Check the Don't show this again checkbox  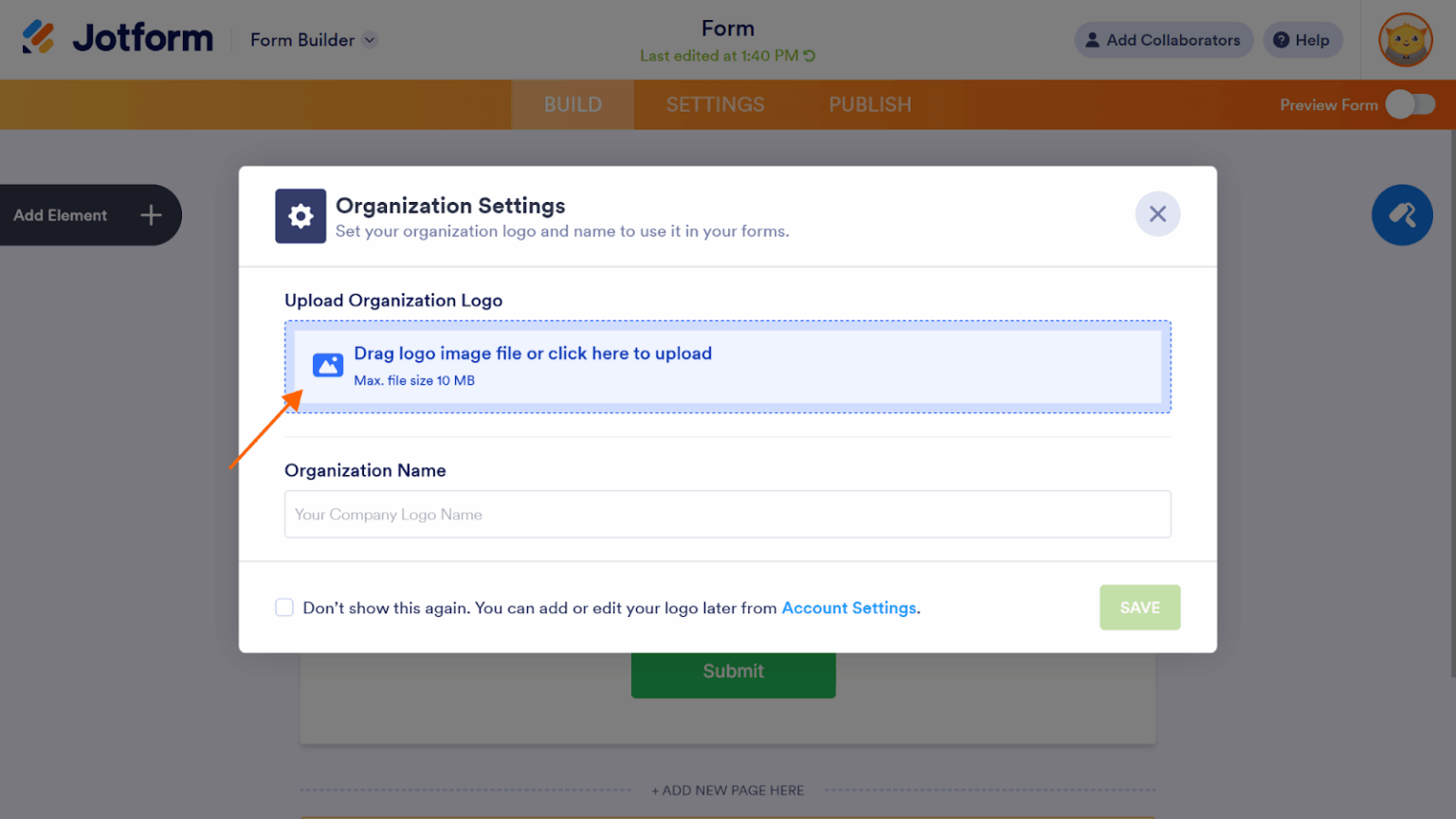coord(284,608)
